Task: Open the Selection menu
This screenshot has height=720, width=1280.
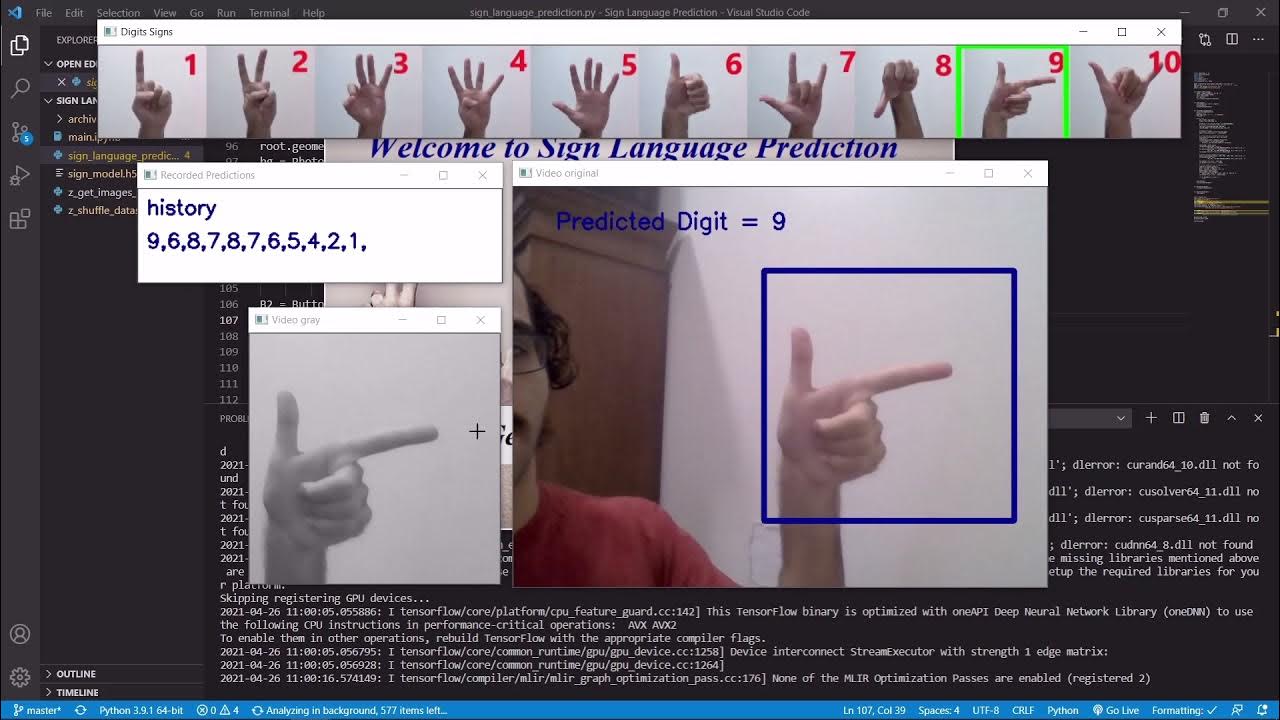Action: pyautogui.click(x=118, y=13)
